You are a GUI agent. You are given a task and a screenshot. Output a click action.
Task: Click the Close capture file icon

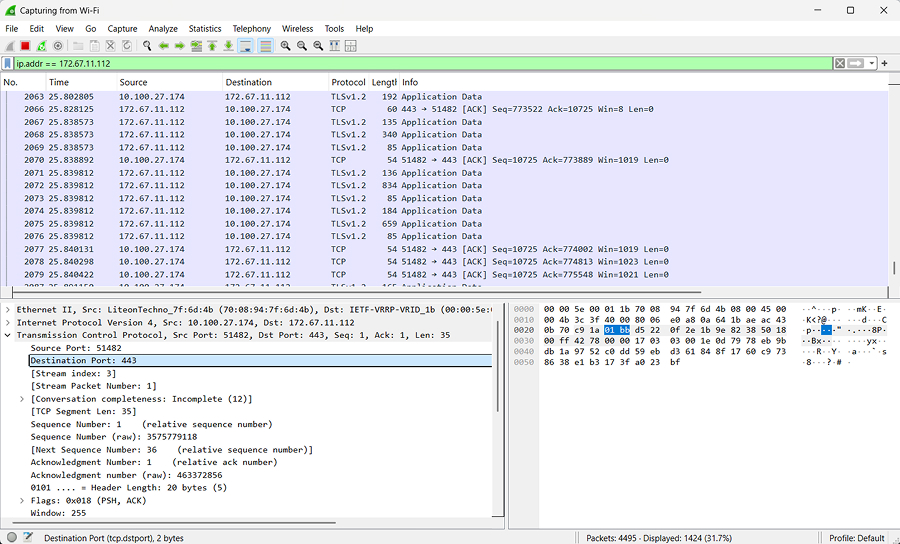(x=110, y=46)
